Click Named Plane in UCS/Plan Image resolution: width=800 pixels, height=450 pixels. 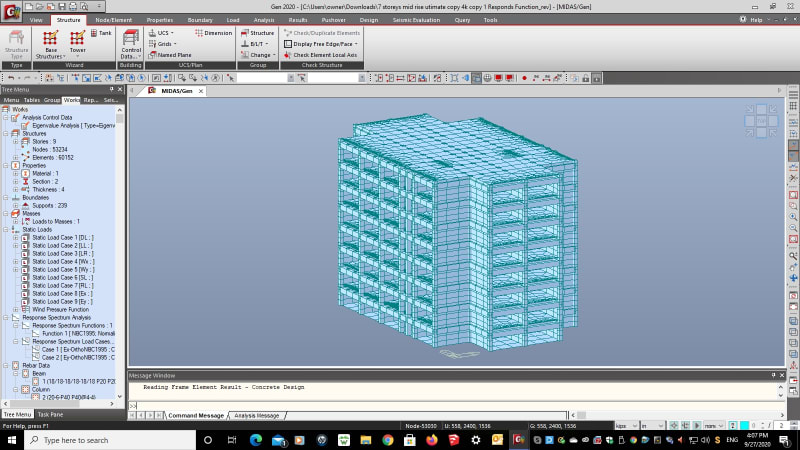click(170, 55)
